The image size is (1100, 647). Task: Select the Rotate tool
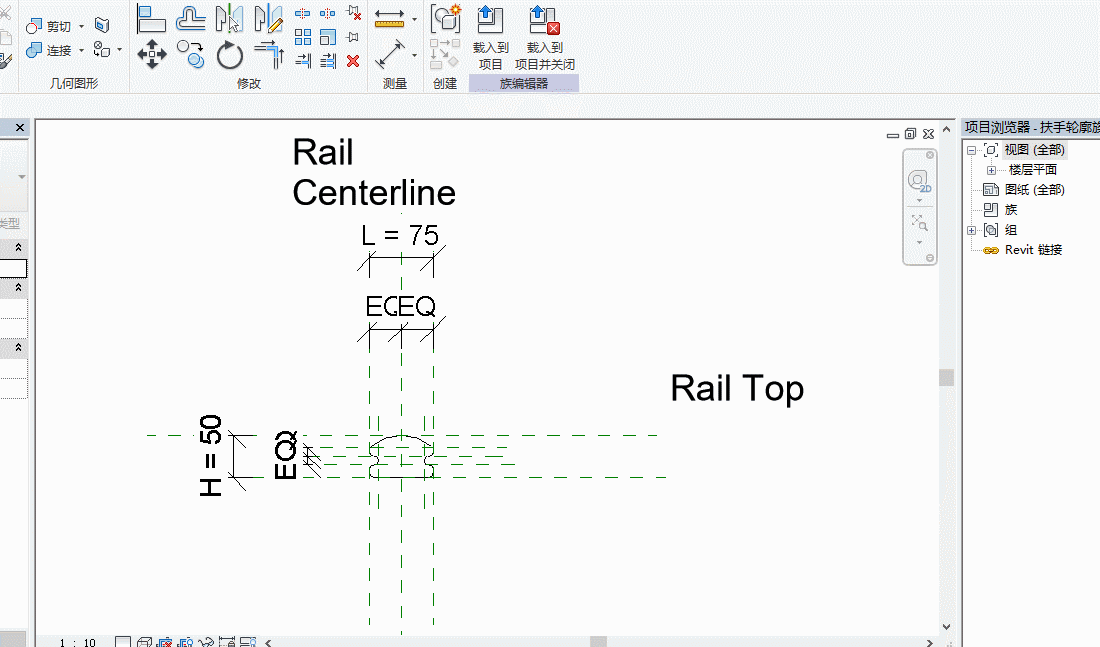point(229,55)
